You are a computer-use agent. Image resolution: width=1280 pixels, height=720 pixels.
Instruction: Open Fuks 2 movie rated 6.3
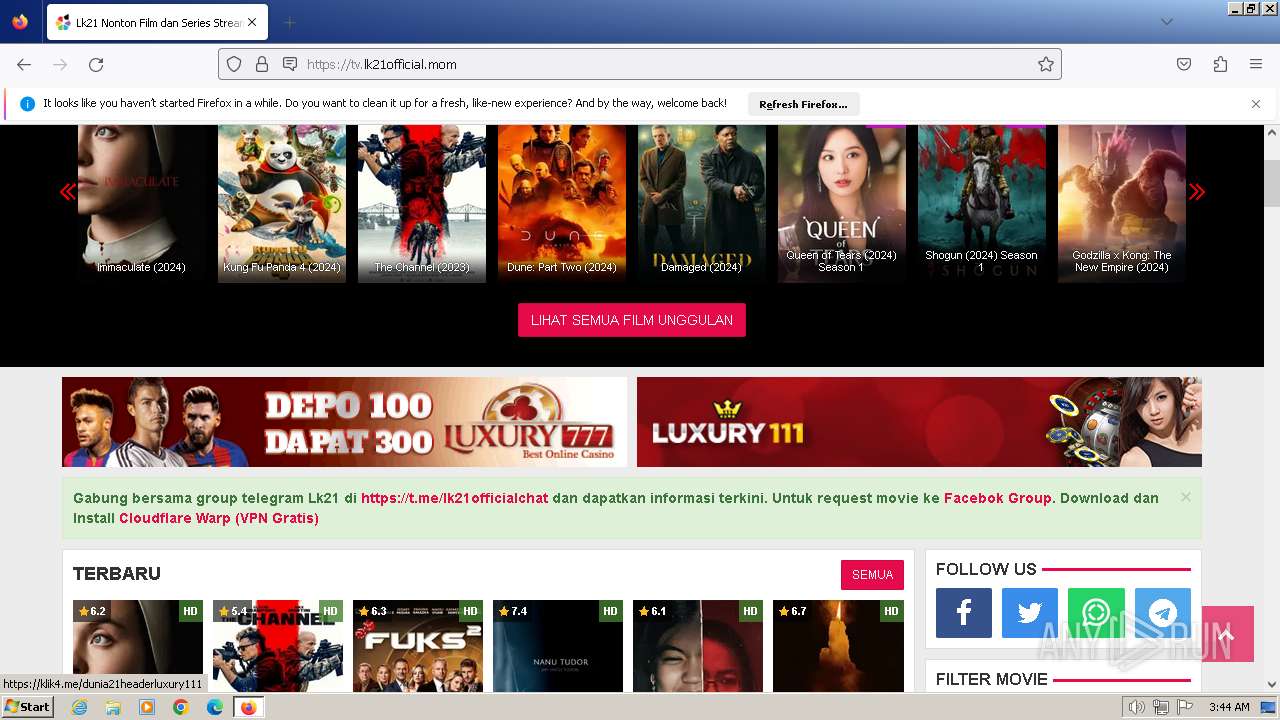[418, 646]
